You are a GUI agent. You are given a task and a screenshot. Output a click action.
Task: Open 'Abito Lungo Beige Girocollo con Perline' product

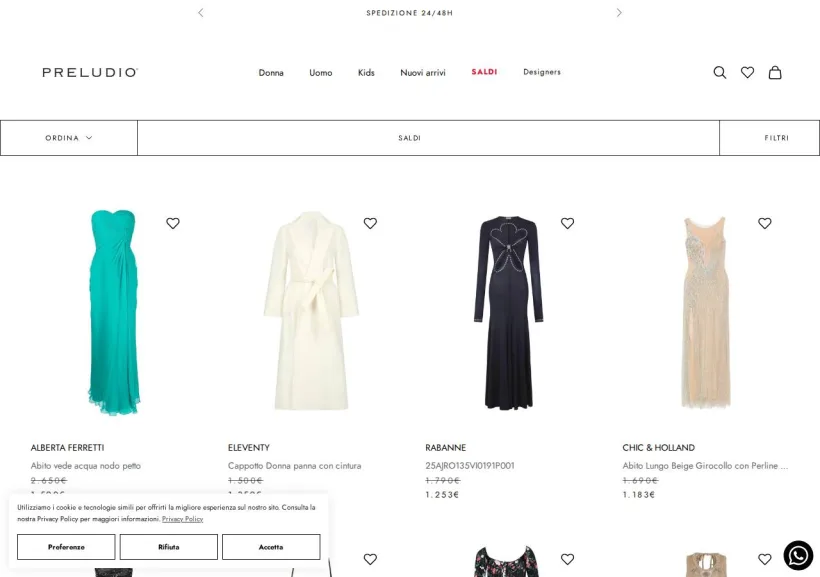705,466
